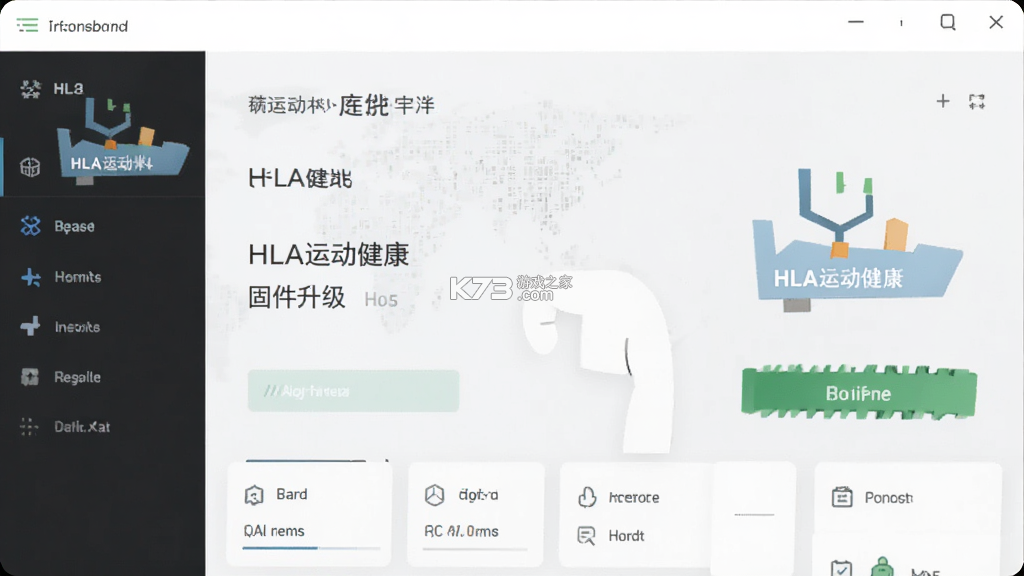Click the Datk.Kat dotted icon

29,426
